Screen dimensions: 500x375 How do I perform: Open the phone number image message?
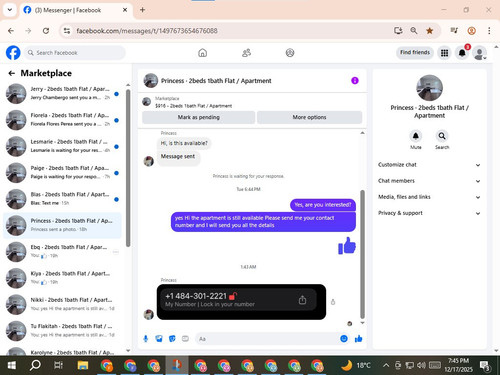(x=241, y=302)
